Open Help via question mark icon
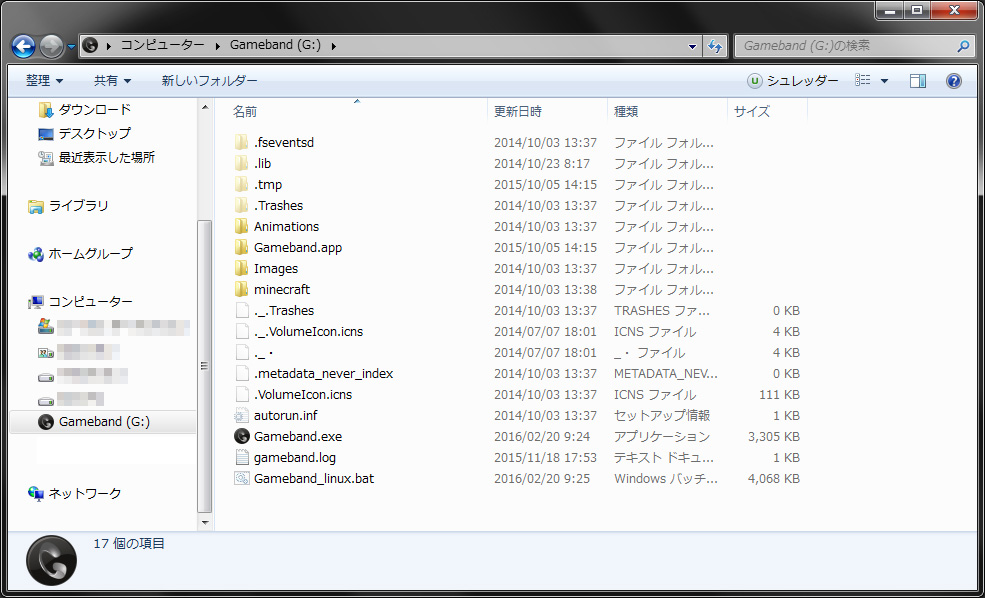 tap(954, 80)
